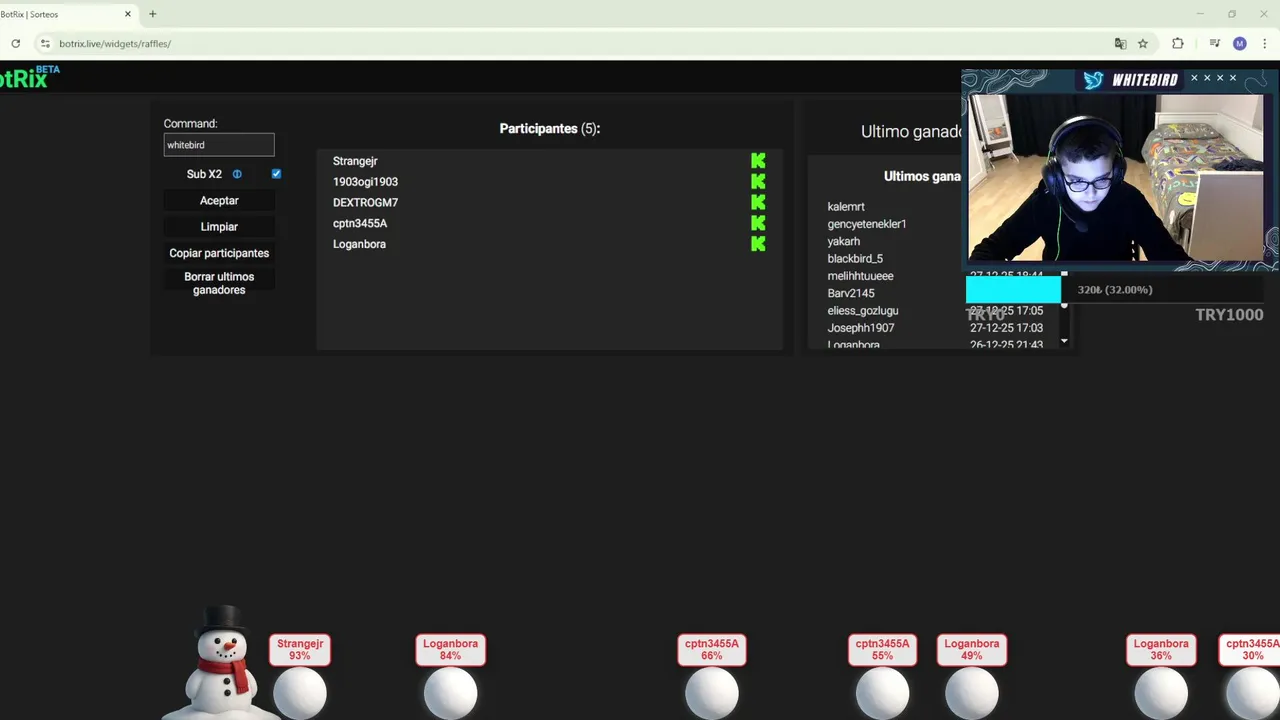Click the Kick icon next to Loganbora
1280x720 pixels.
tap(758, 244)
